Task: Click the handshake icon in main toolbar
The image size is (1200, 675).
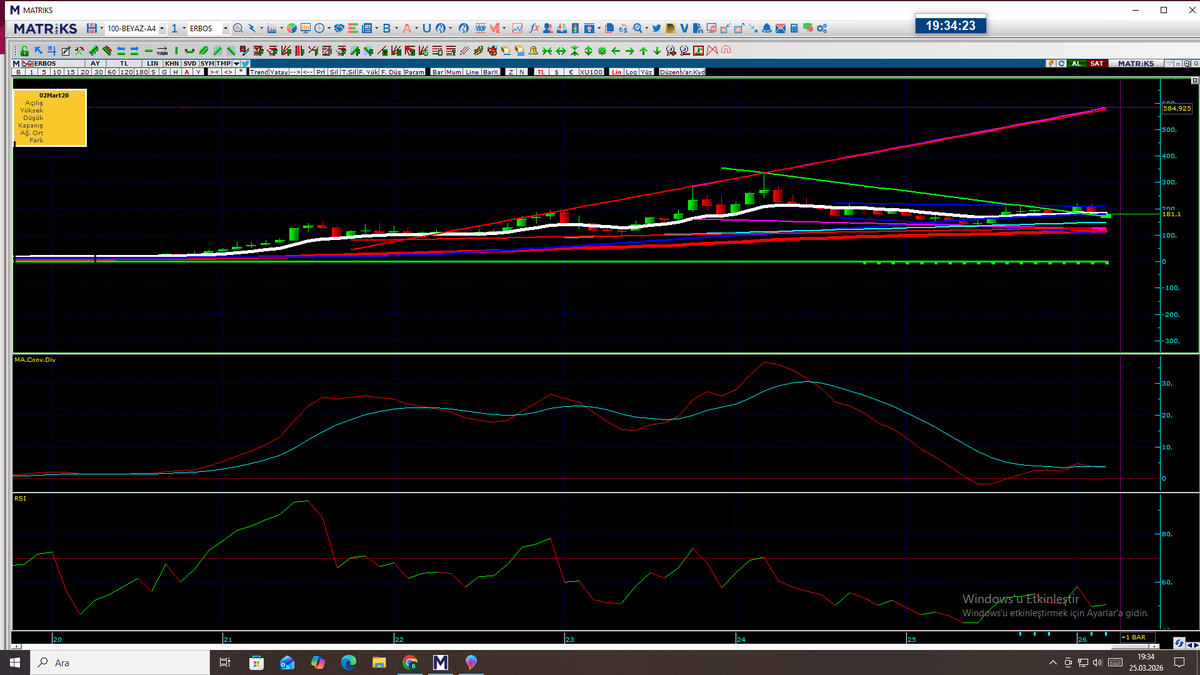Action: pyautogui.click(x=339, y=28)
